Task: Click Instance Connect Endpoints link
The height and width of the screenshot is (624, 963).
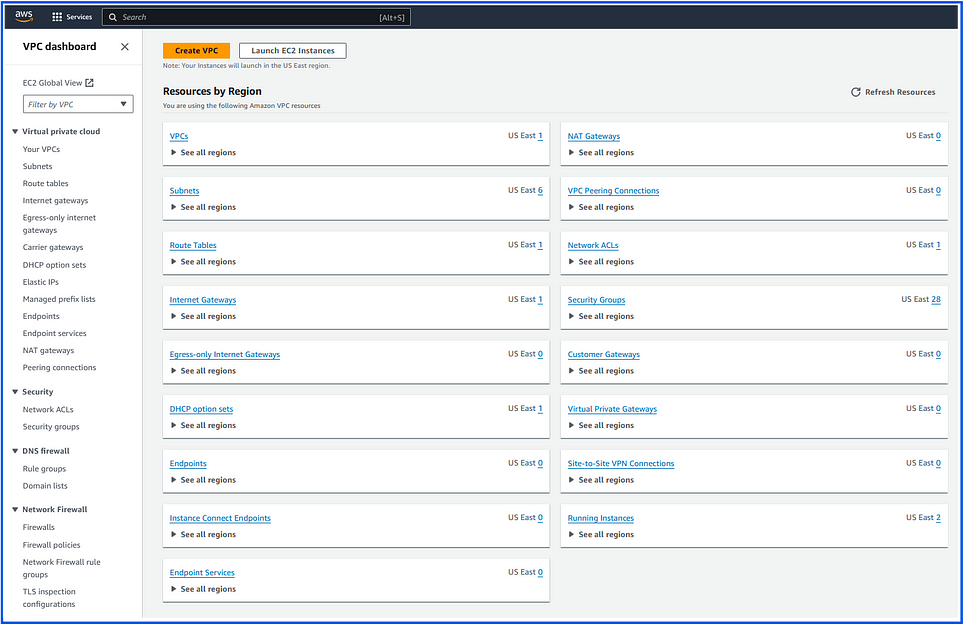Action: [220, 518]
